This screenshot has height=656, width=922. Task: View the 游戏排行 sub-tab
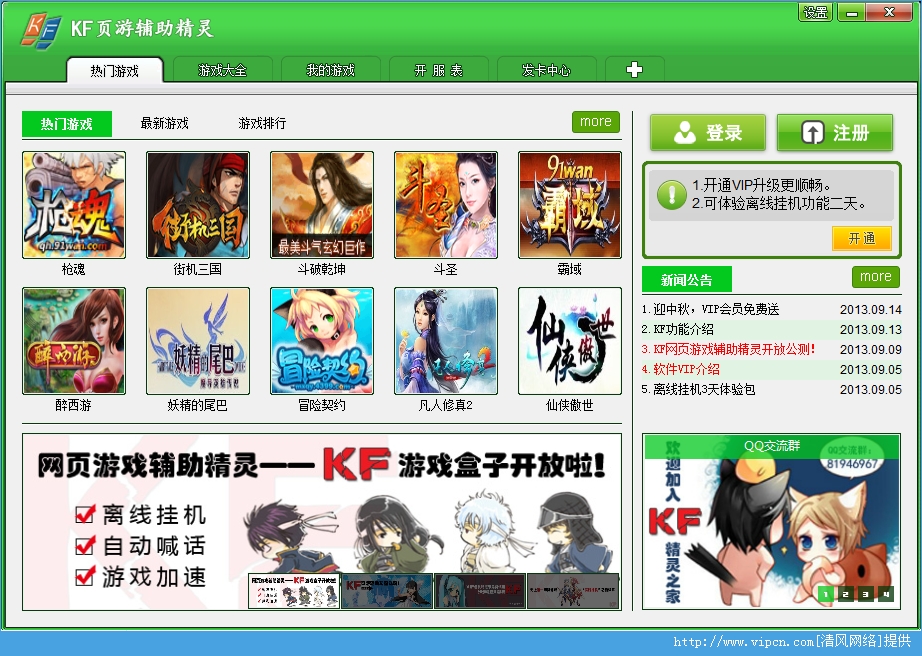pos(262,123)
